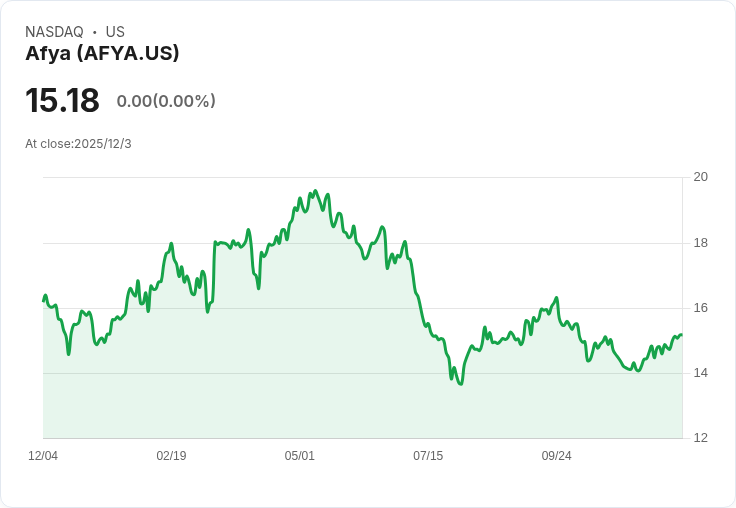The height and width of the screenshot is (508, 736).
Task: Select the 12/04 date on x-axis
Action: [43, 456]
